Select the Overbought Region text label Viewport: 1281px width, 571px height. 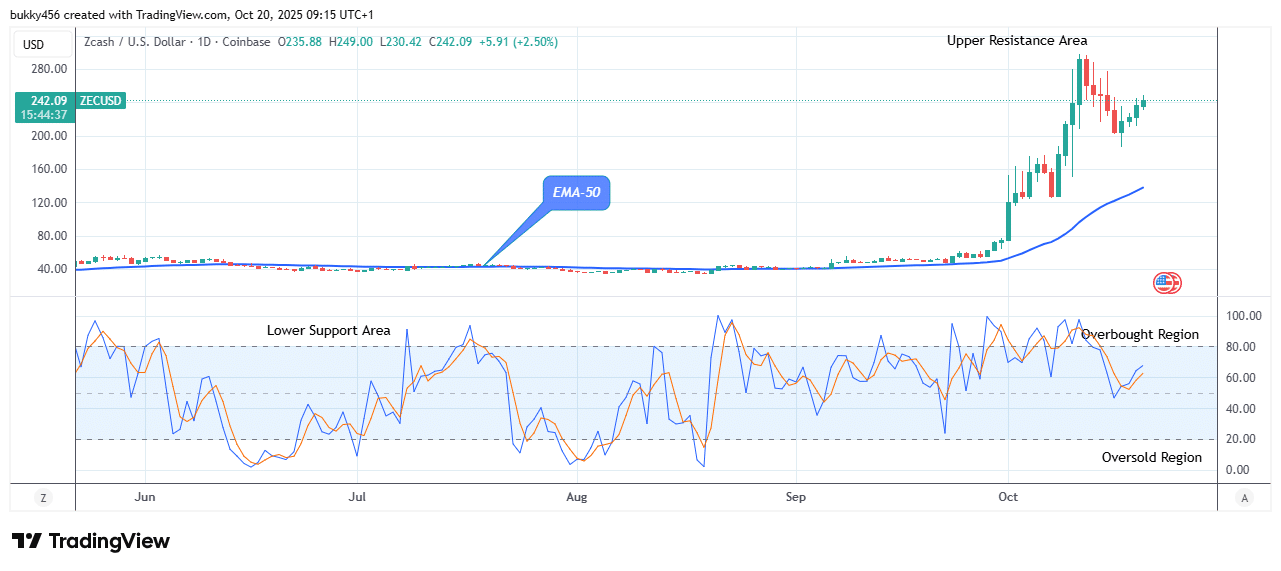click(1139, 335)
